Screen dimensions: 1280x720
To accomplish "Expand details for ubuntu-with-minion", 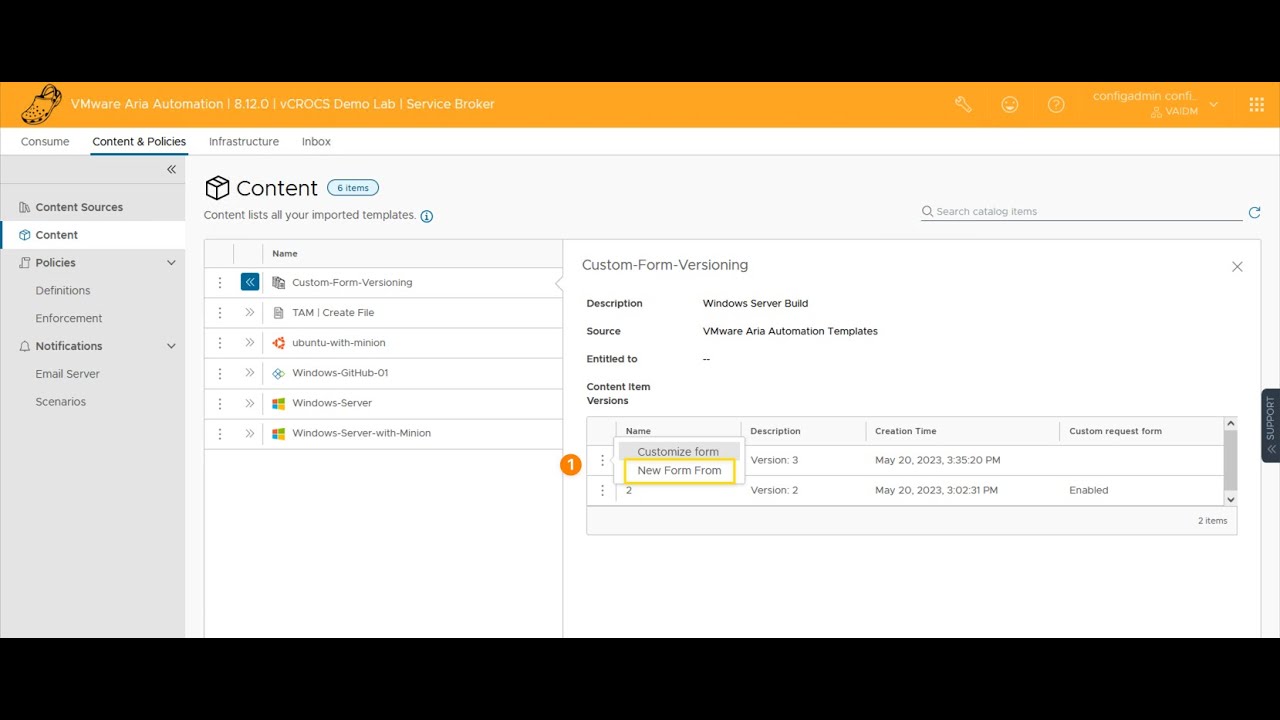I will point(250,342).
